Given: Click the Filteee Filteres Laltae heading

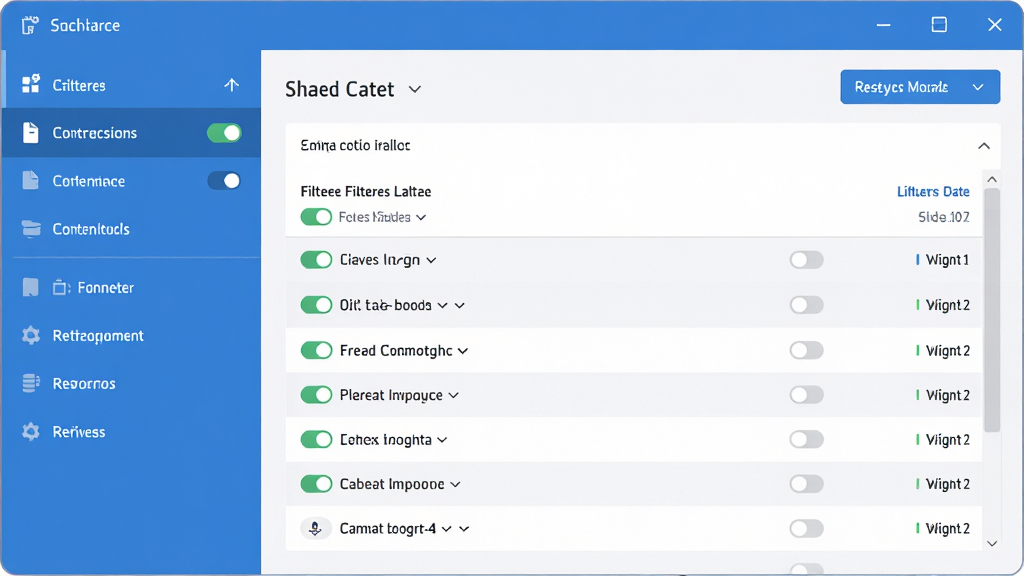Looking at the screenshot, I should (x=366, y=191).
